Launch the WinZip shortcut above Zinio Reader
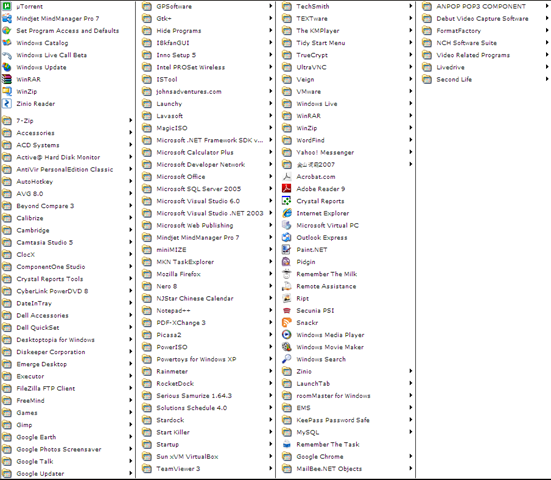The width and height of the screenshot is (551, 480). 68,91
